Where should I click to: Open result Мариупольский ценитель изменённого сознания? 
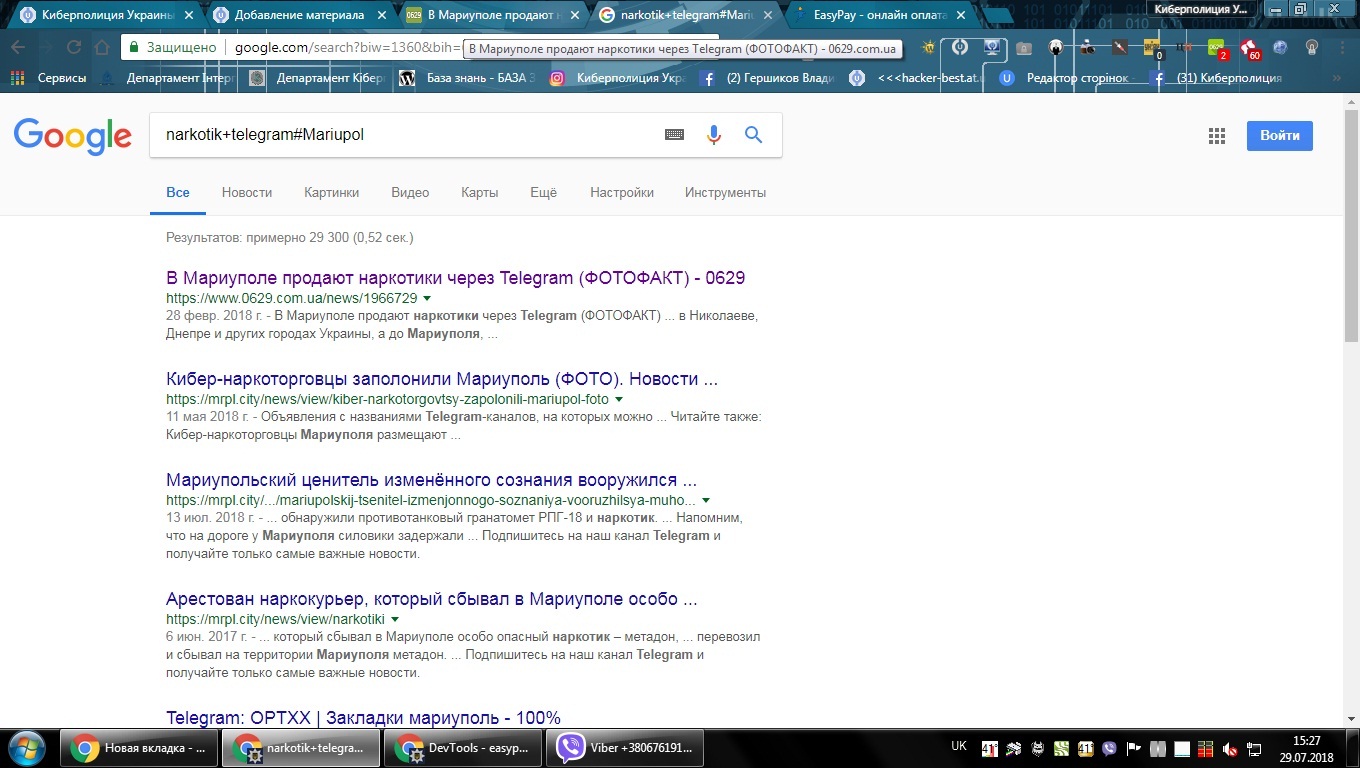point(431,480)
